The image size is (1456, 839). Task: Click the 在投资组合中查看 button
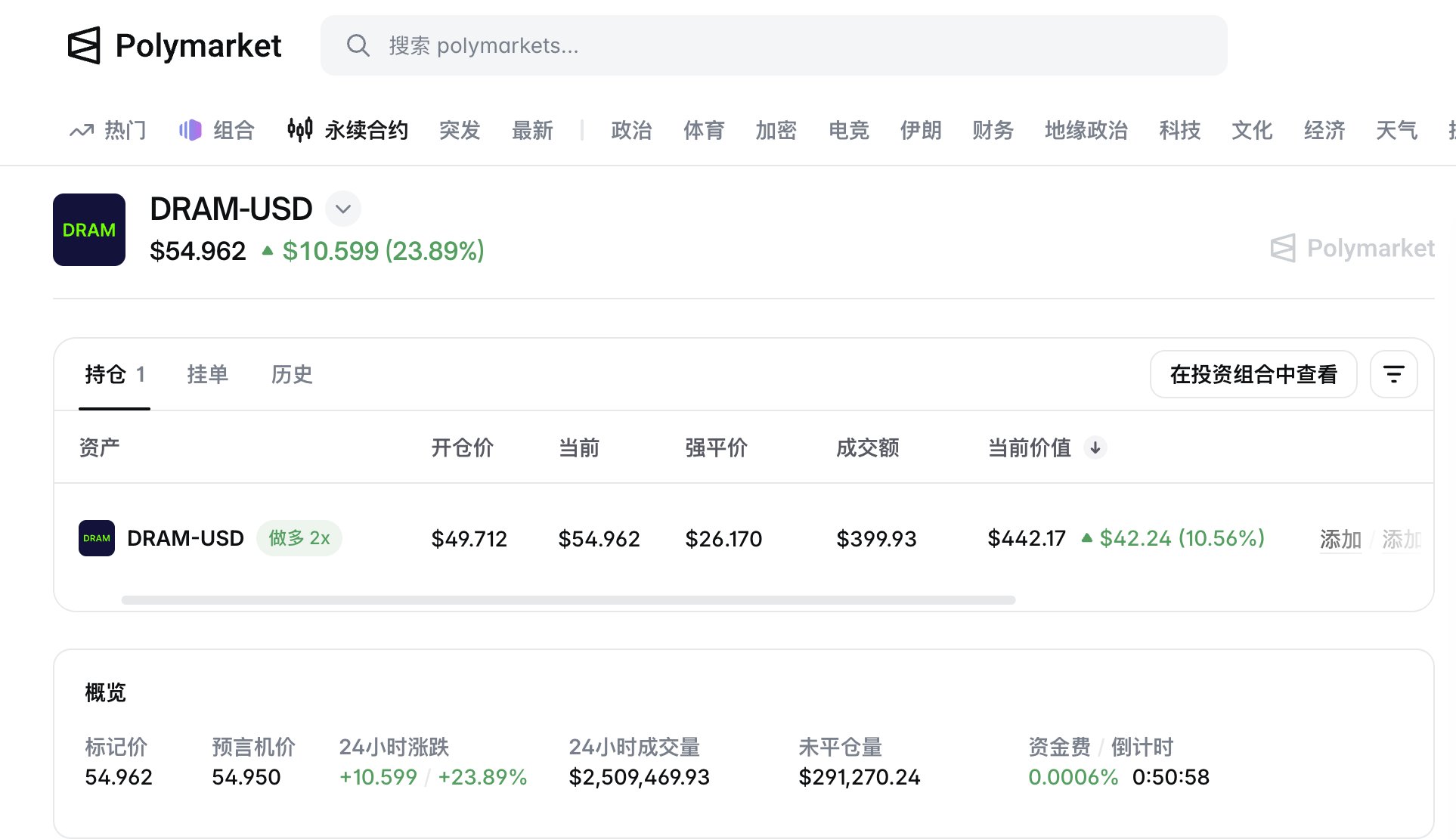pyautogui.click(x=1253, y=374)
